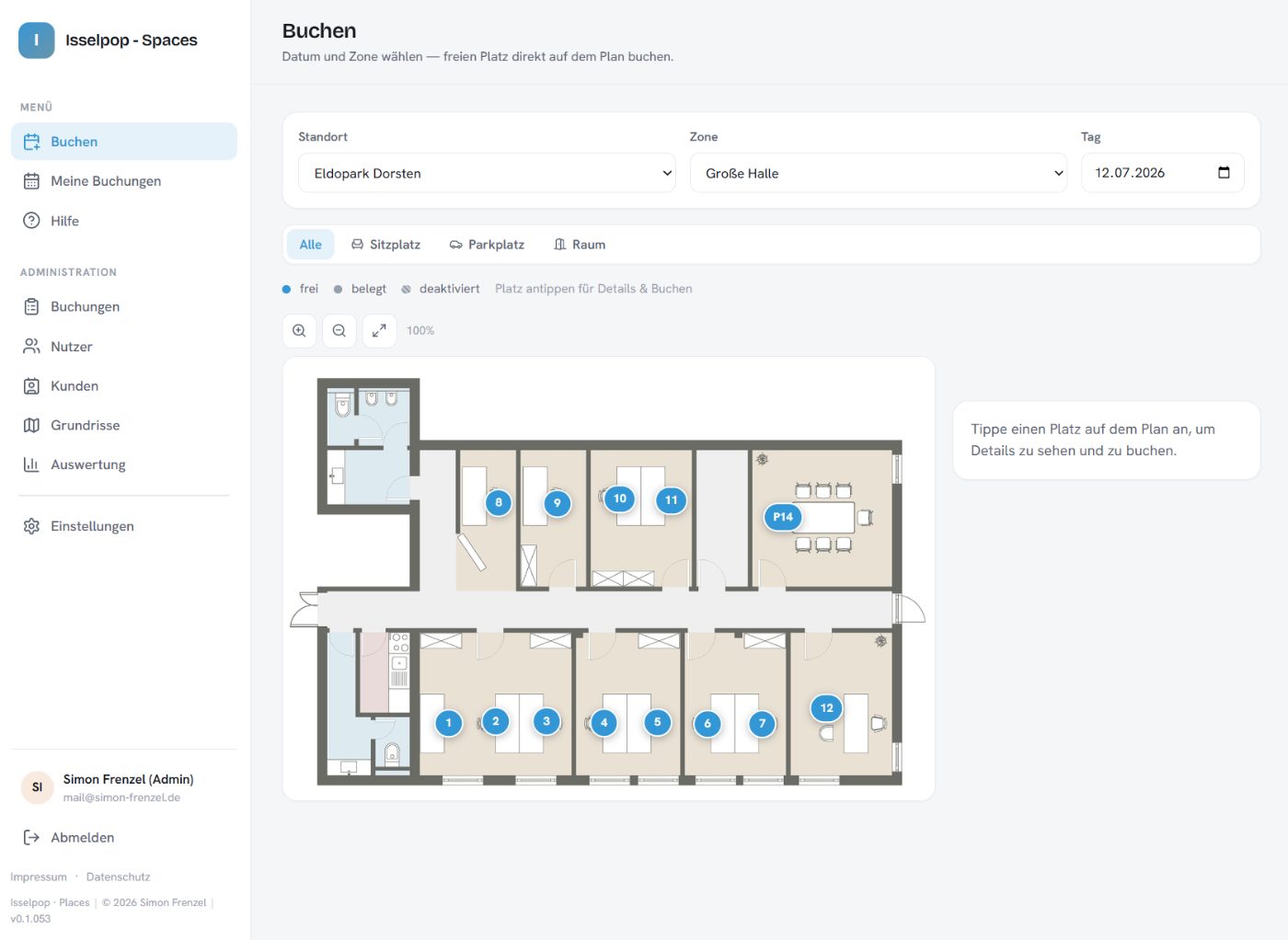Filter by Parkplatz tab
This screenshot has height=940, width=1288.
[x=487, y=245]
